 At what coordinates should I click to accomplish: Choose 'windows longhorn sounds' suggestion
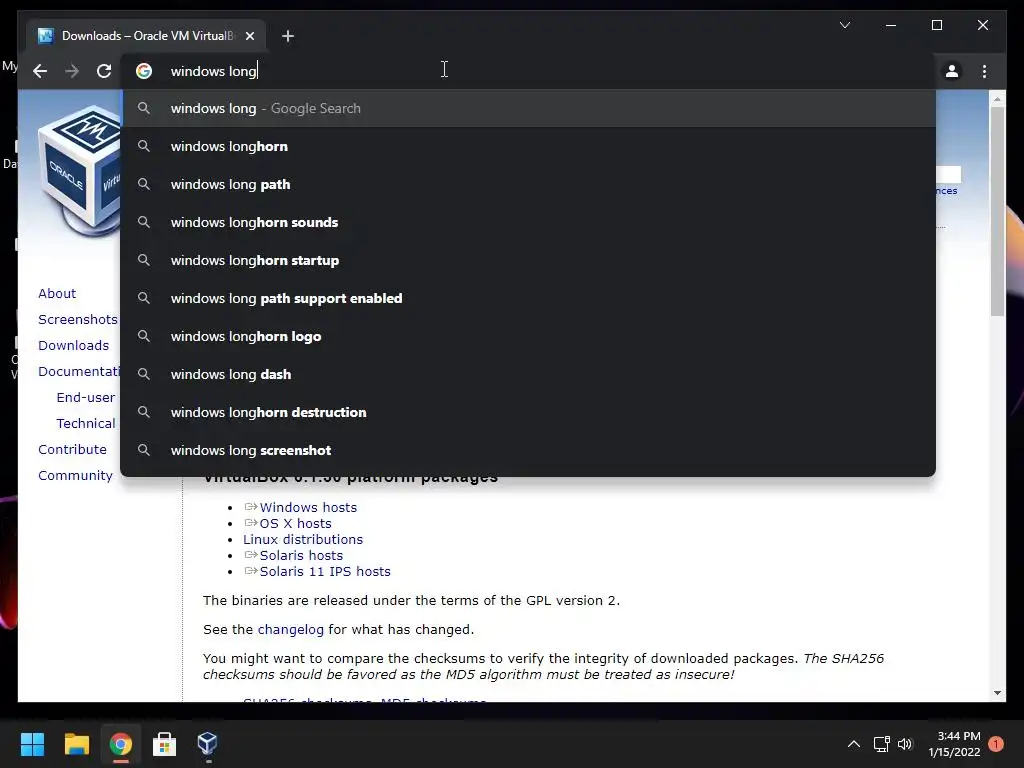click(528, 222)
